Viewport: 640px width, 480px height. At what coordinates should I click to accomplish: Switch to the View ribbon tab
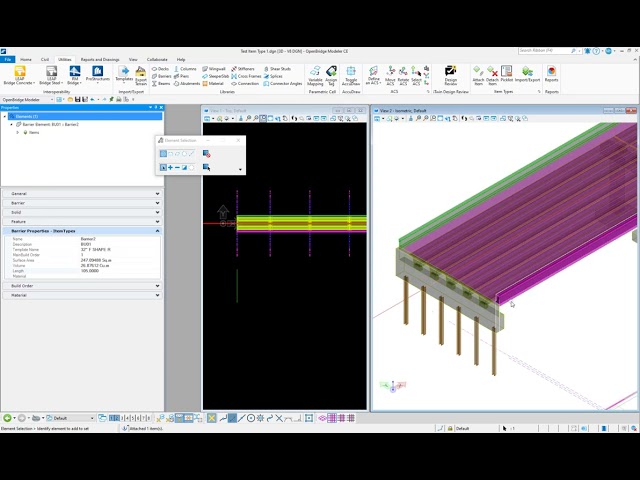tap(133, 60)
